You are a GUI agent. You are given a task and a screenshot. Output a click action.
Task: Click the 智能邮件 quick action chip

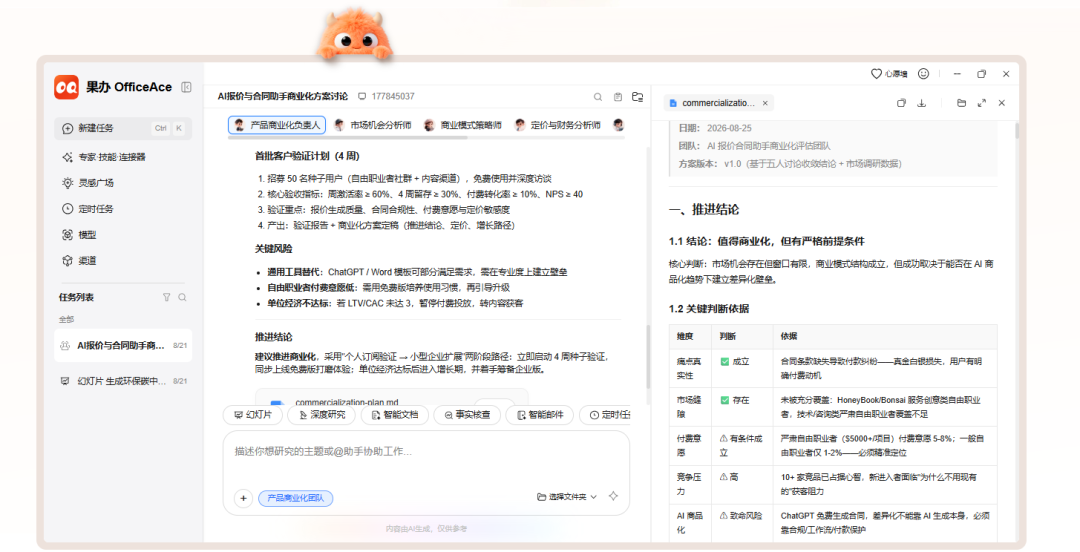tap(540, 415)
